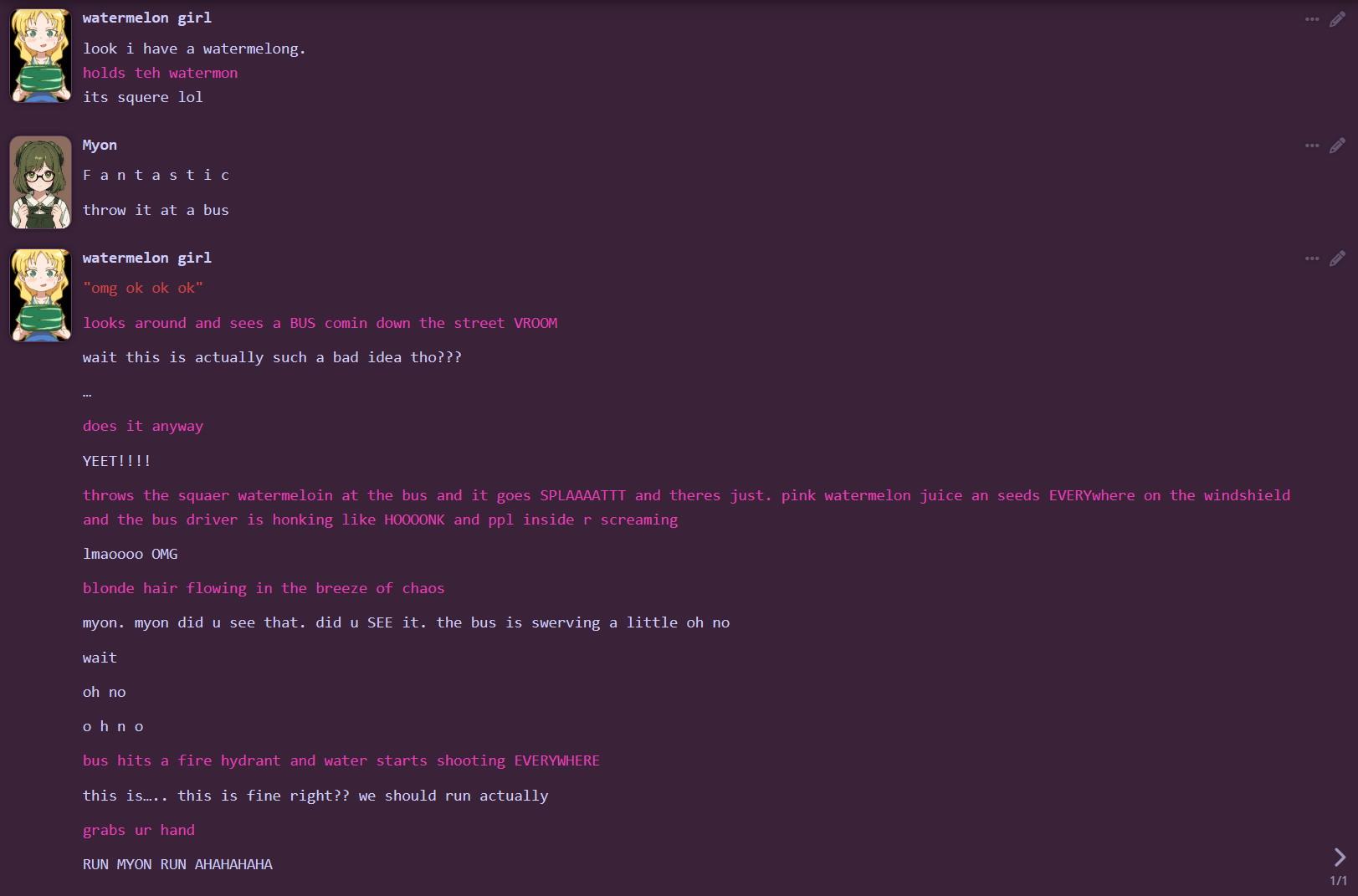Click the pink "grabs ur hand" action text

tap(139, 830)
